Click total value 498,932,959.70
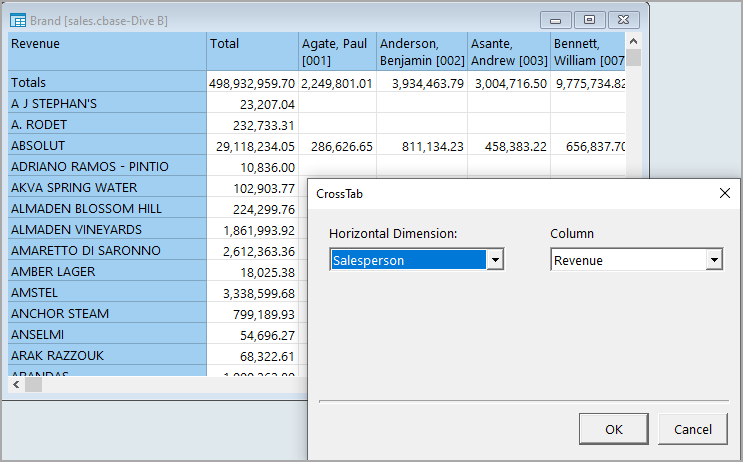 (252, 84)
